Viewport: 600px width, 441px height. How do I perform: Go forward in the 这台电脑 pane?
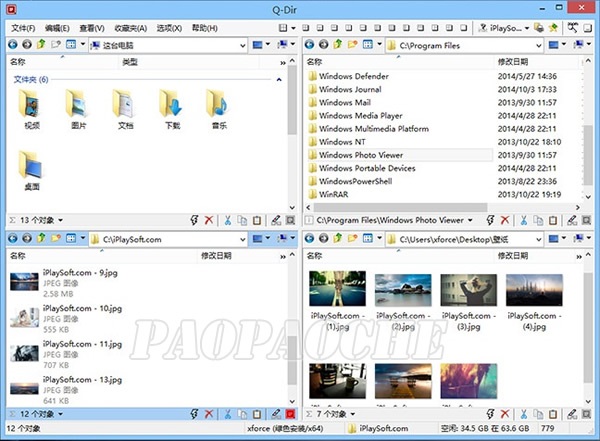tap(27, 45)
